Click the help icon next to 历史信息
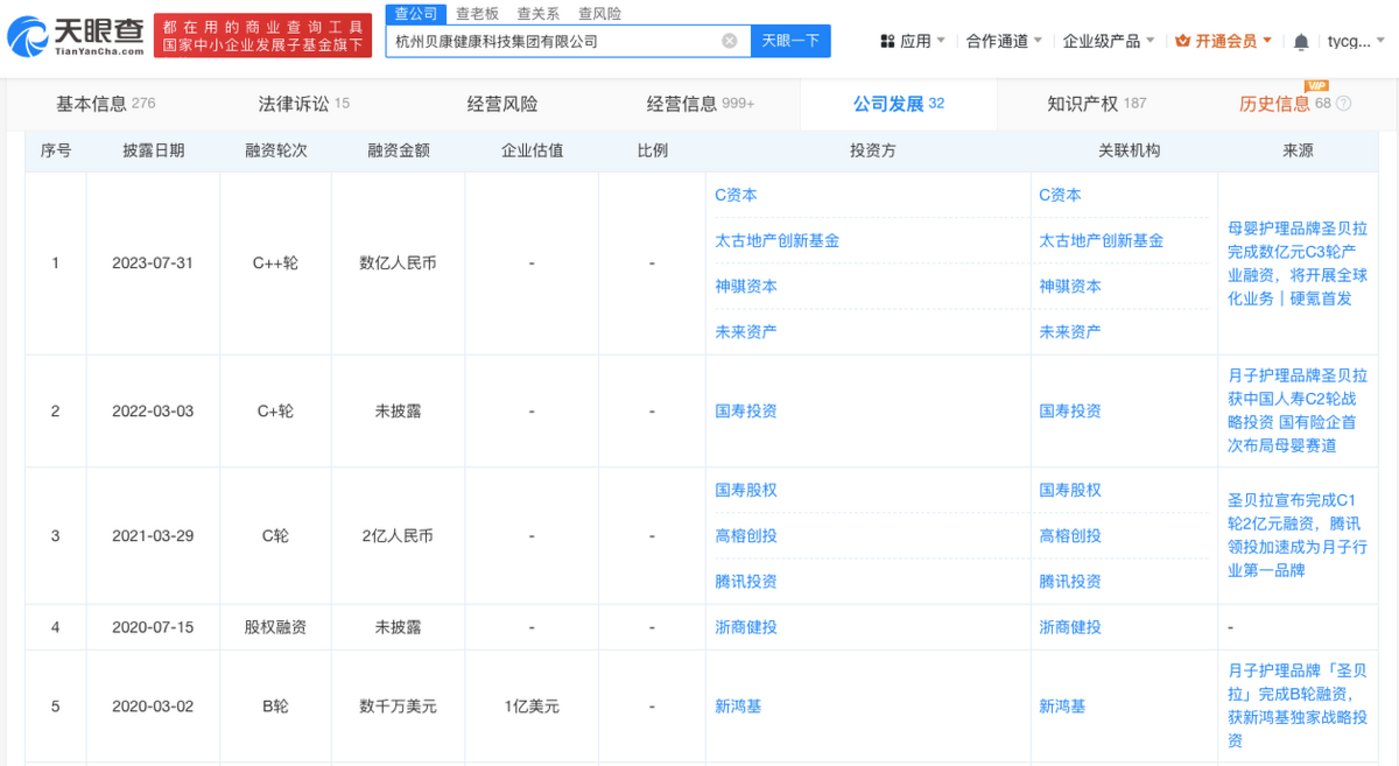The height and width of the screenshot is (766, 1399). [1343, 104]
